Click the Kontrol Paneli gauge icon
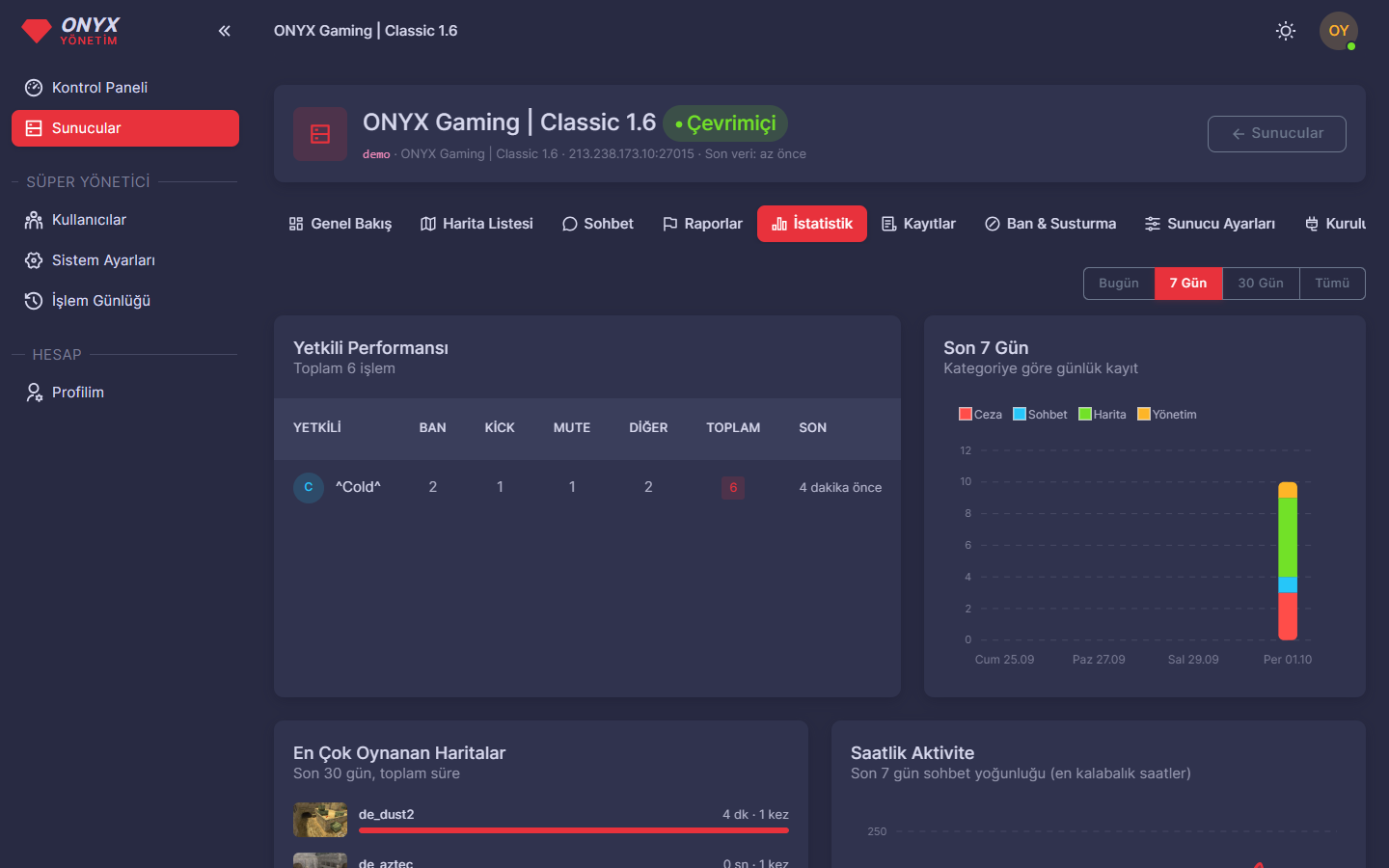The height and width of the screenshot is (868, 1389). (x=34, y=88)
